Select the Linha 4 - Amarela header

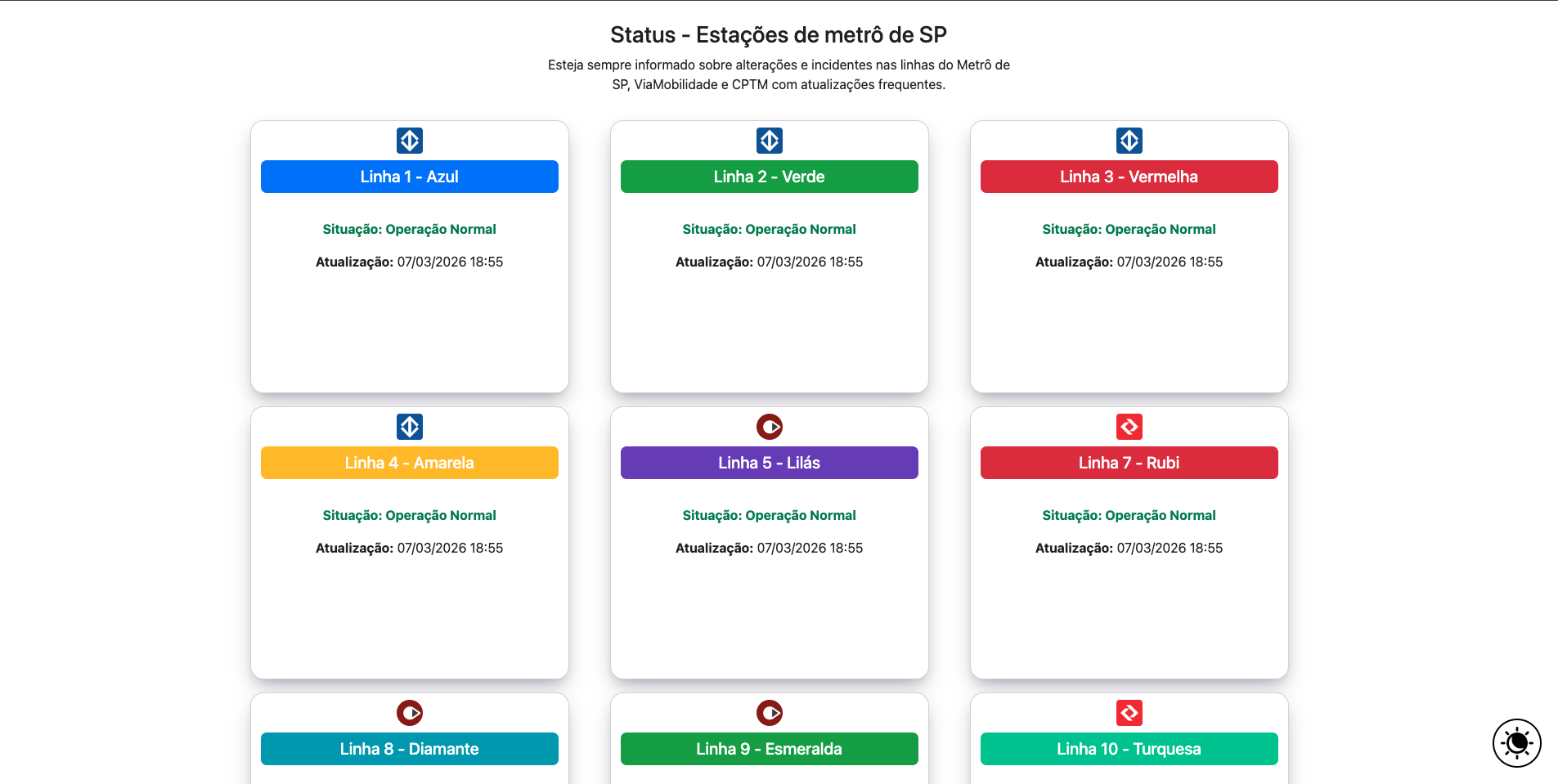(x=409, y=462)
